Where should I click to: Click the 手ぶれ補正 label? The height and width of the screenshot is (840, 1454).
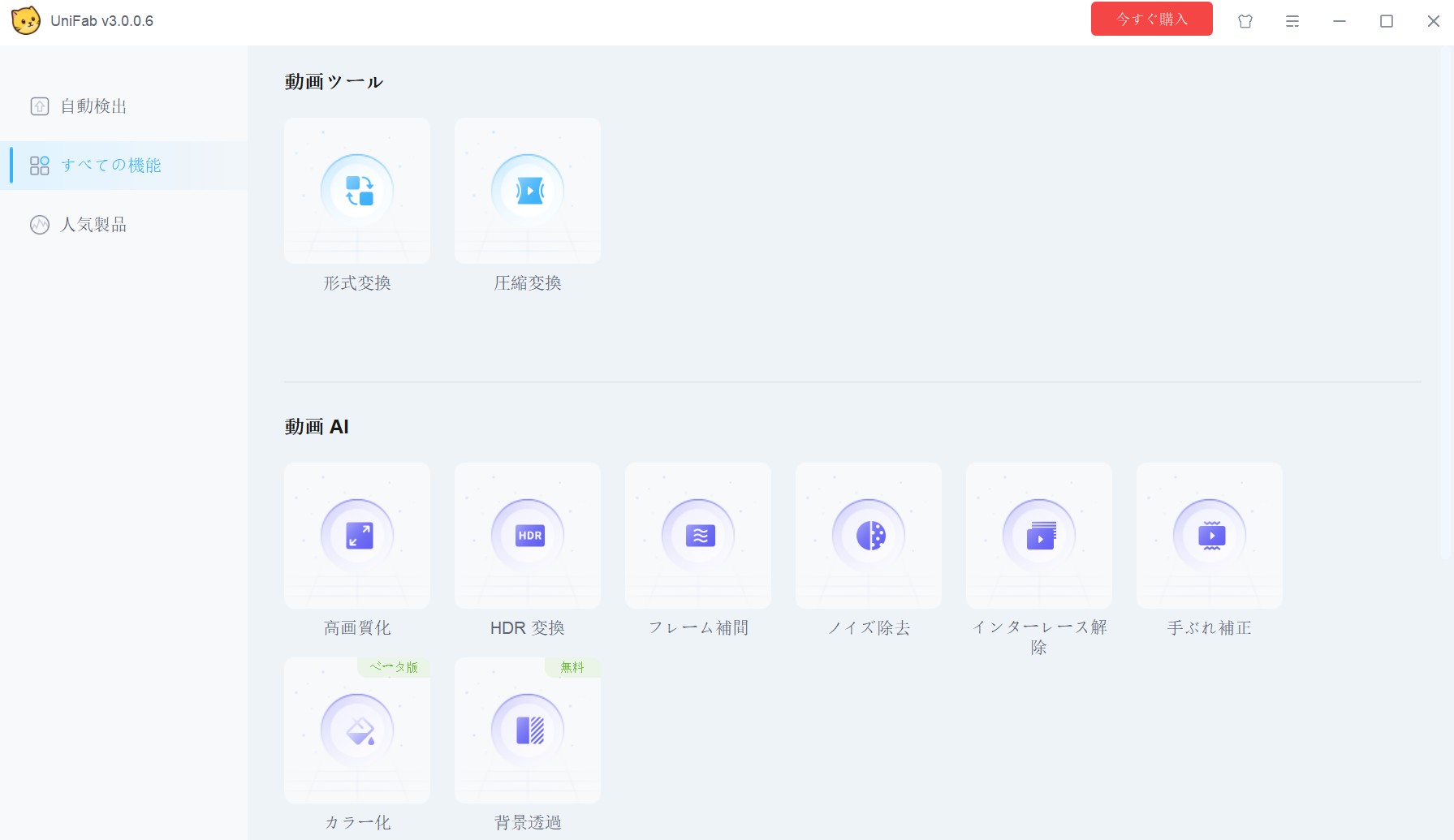click(1210, 628)
